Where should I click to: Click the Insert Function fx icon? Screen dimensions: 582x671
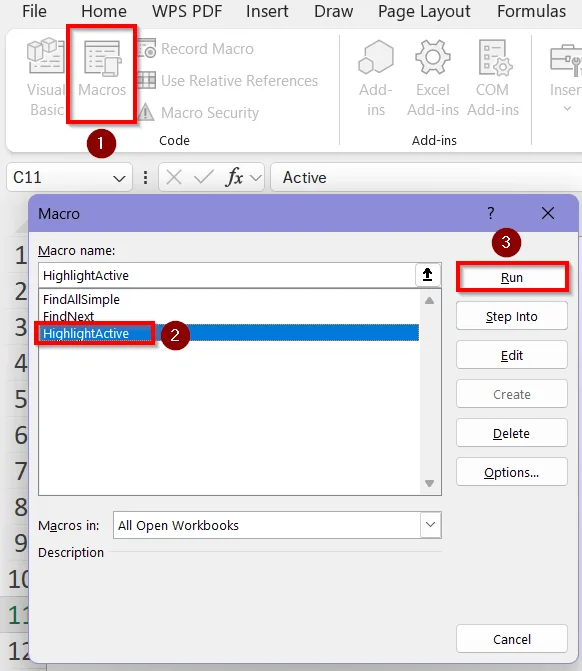point(235,177)
